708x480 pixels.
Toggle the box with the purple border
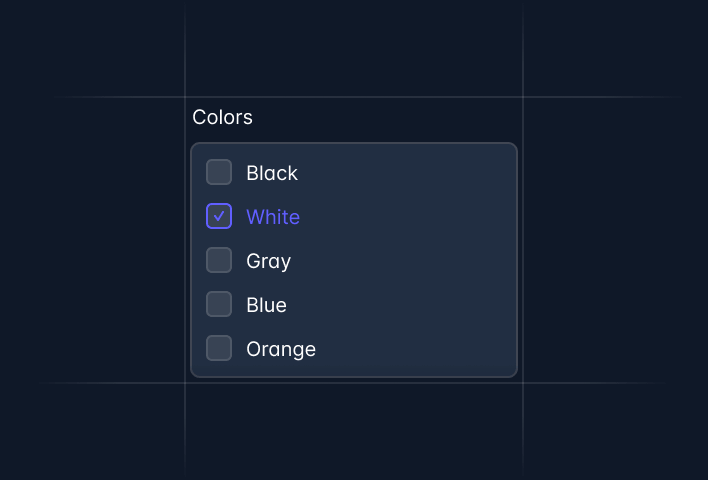pyautogui.click(x=219, y=216)
